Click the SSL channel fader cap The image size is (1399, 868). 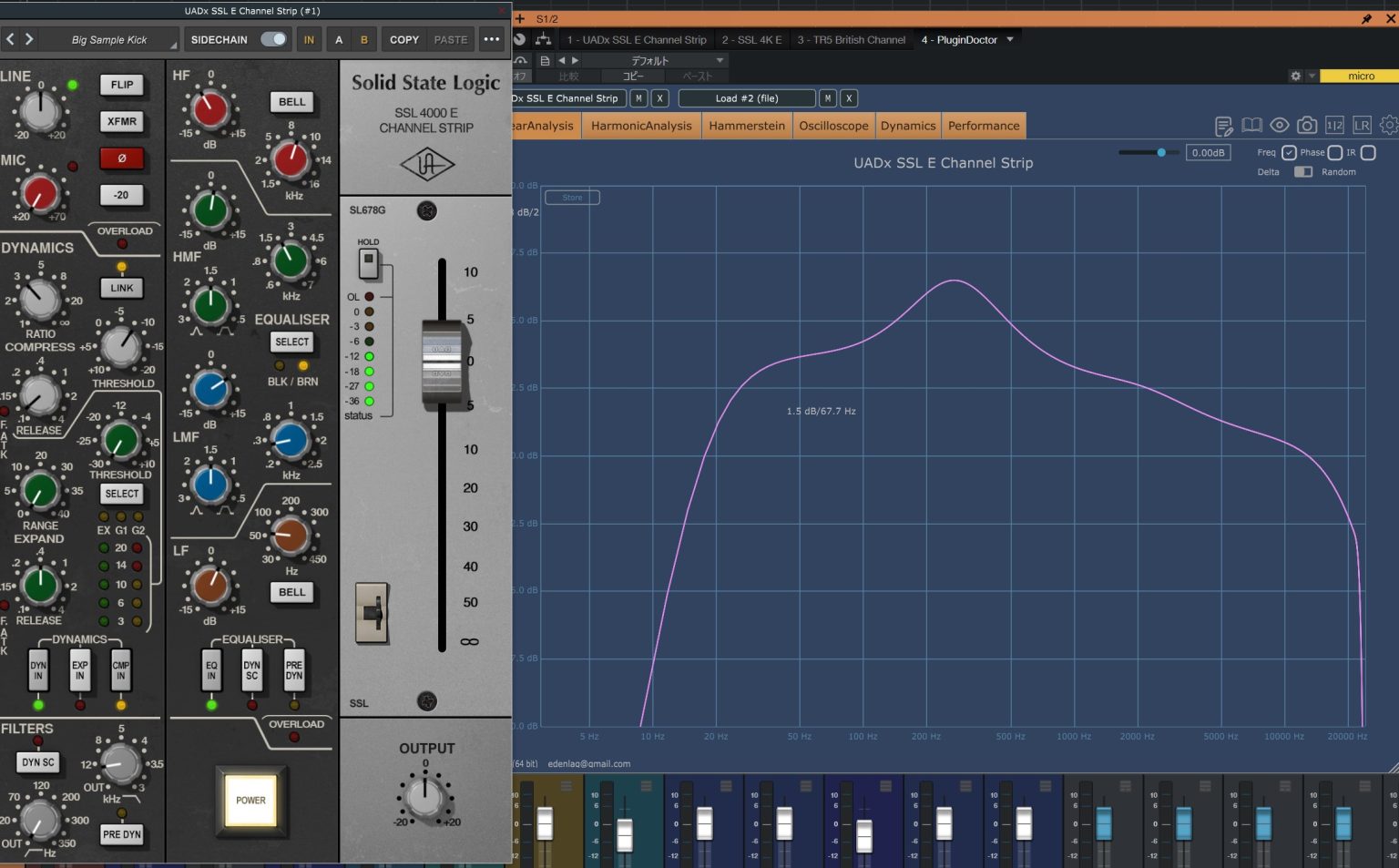pyautogui.click(x=442, y=362)
